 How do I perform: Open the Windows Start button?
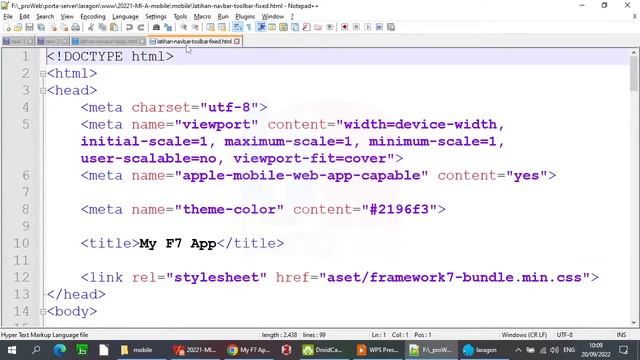tap(12, 350)
